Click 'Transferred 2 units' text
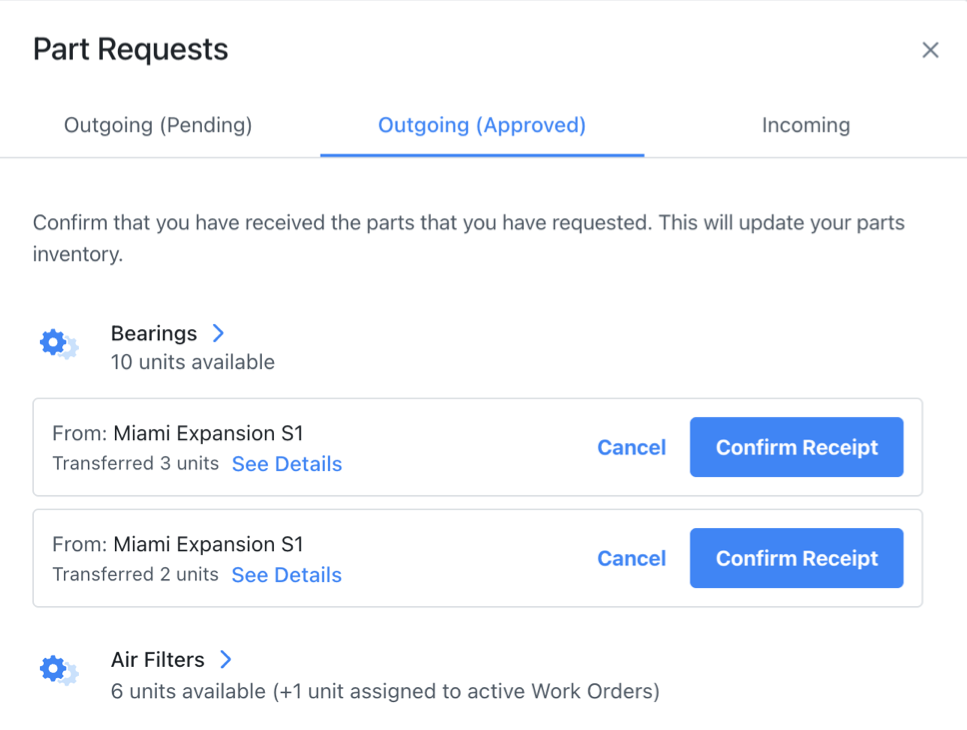The height and width of the screenshot is (730, 967). click(136, 574)
